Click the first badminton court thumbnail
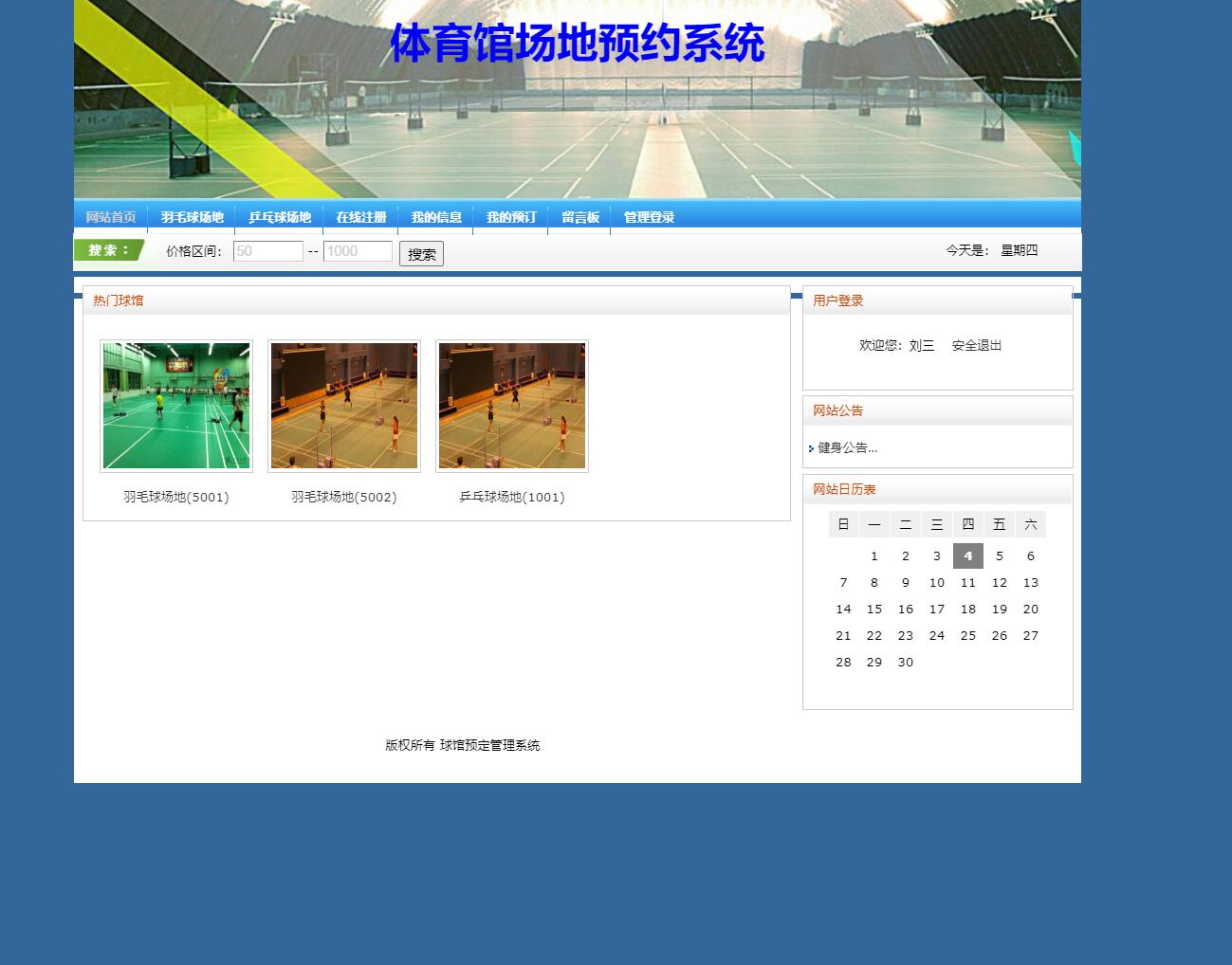 pyautogui.click(x=176, y=406)
